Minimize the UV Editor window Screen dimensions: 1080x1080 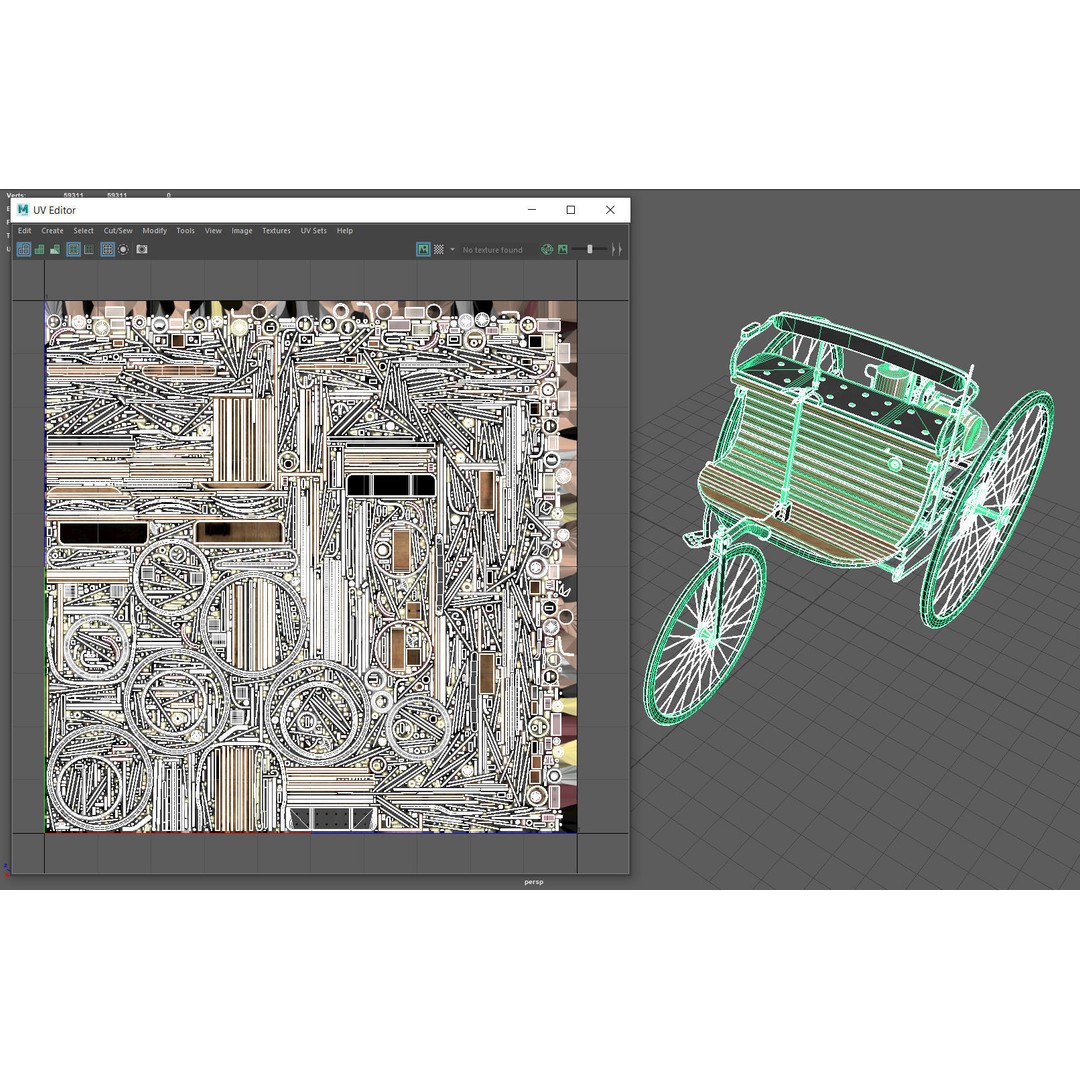532,209
